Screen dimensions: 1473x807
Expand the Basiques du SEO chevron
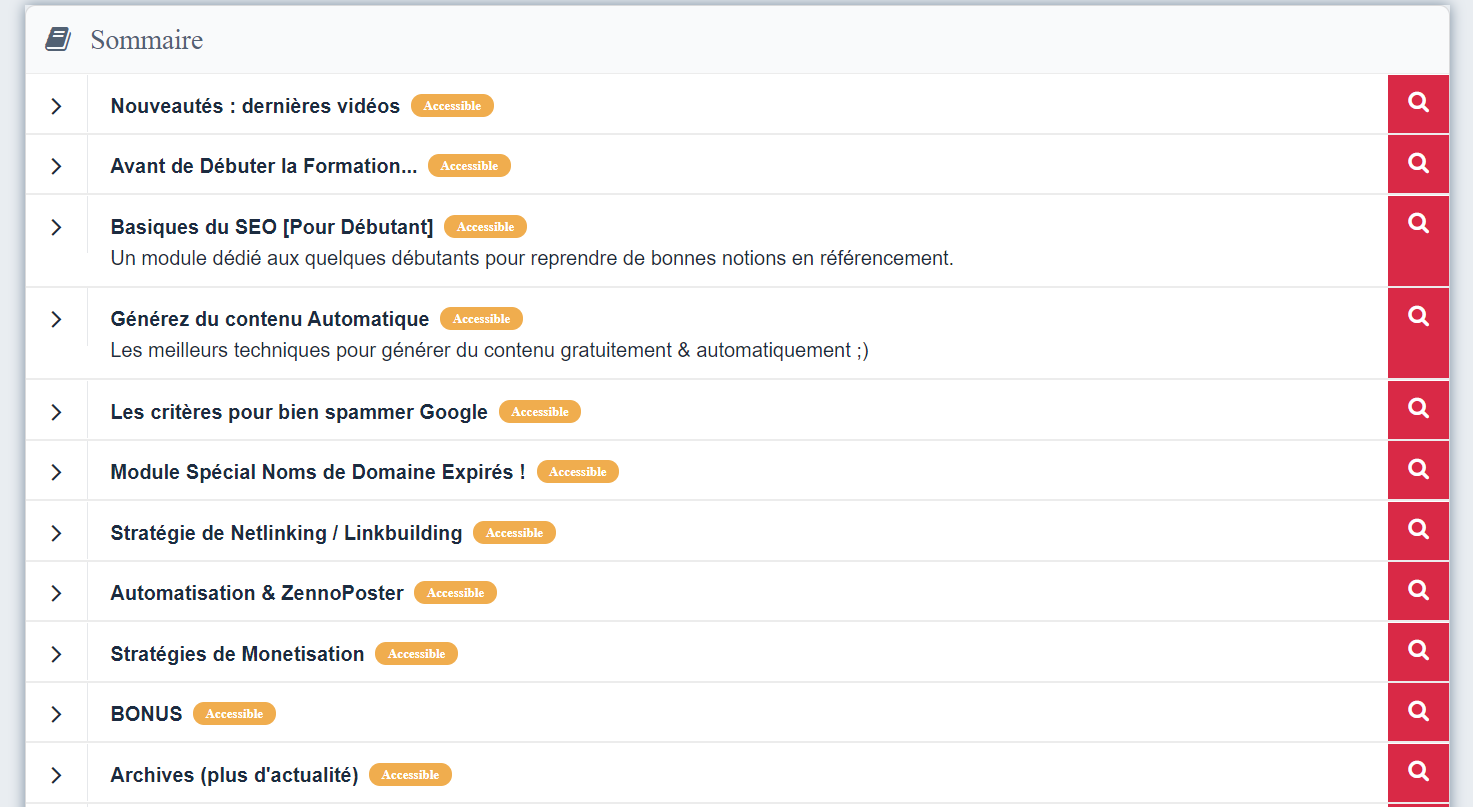pos(56,227)
